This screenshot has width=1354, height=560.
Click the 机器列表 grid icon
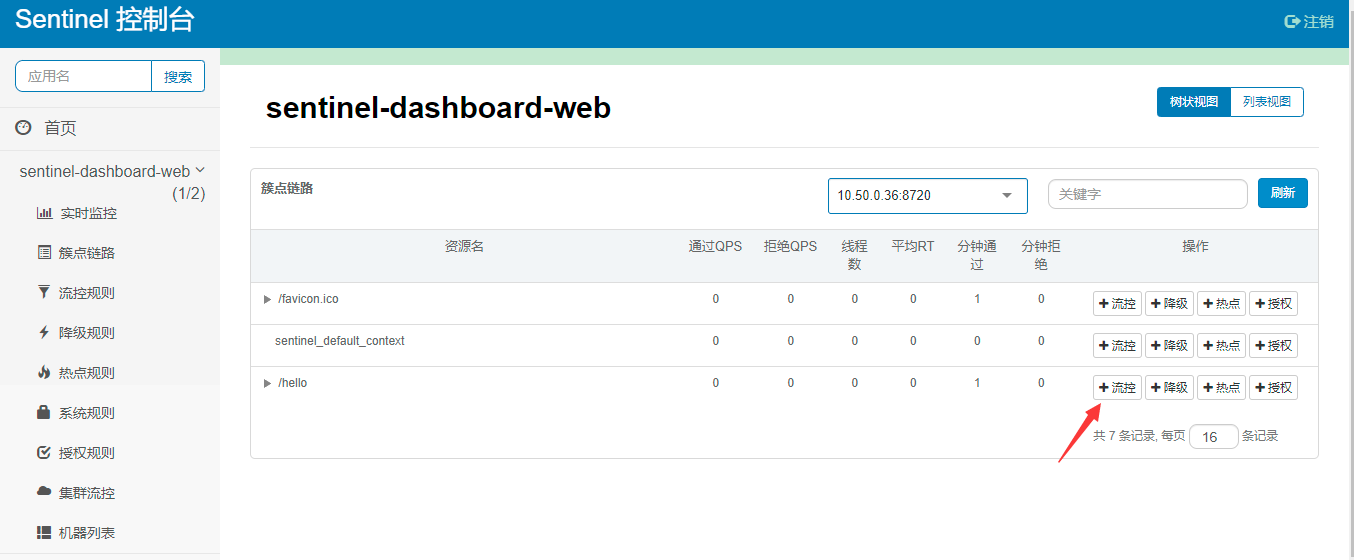pyautogui.click(x=44, y=532)
